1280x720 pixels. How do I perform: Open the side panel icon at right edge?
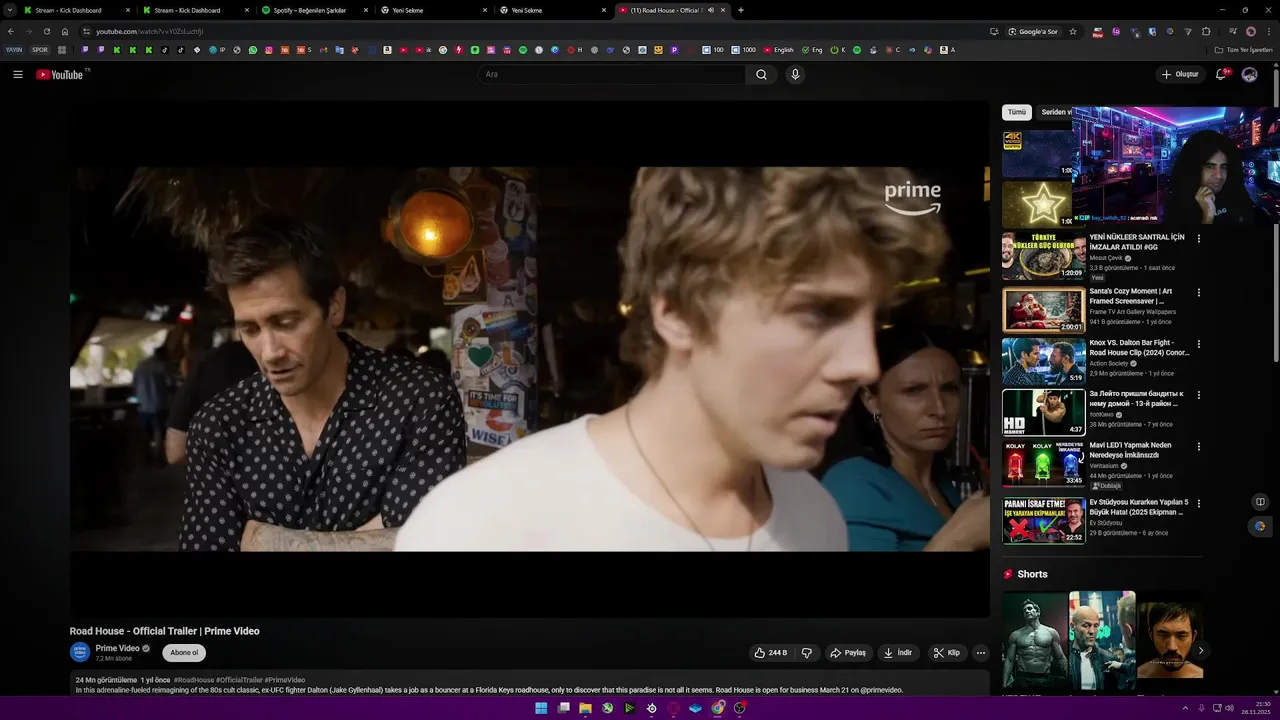[1260, 502]
